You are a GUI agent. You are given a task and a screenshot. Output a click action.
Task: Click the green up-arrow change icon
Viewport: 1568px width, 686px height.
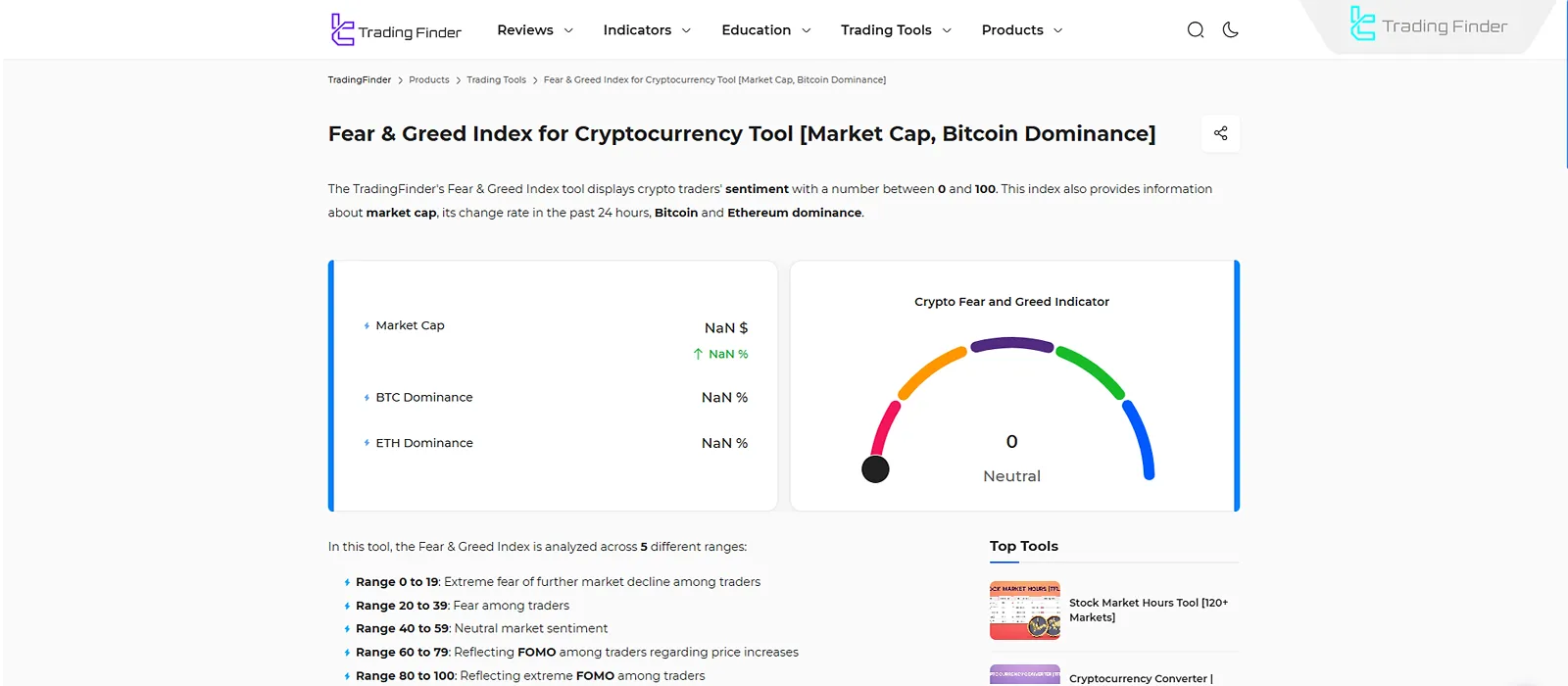pyautogui.click(x=698, y=354)
